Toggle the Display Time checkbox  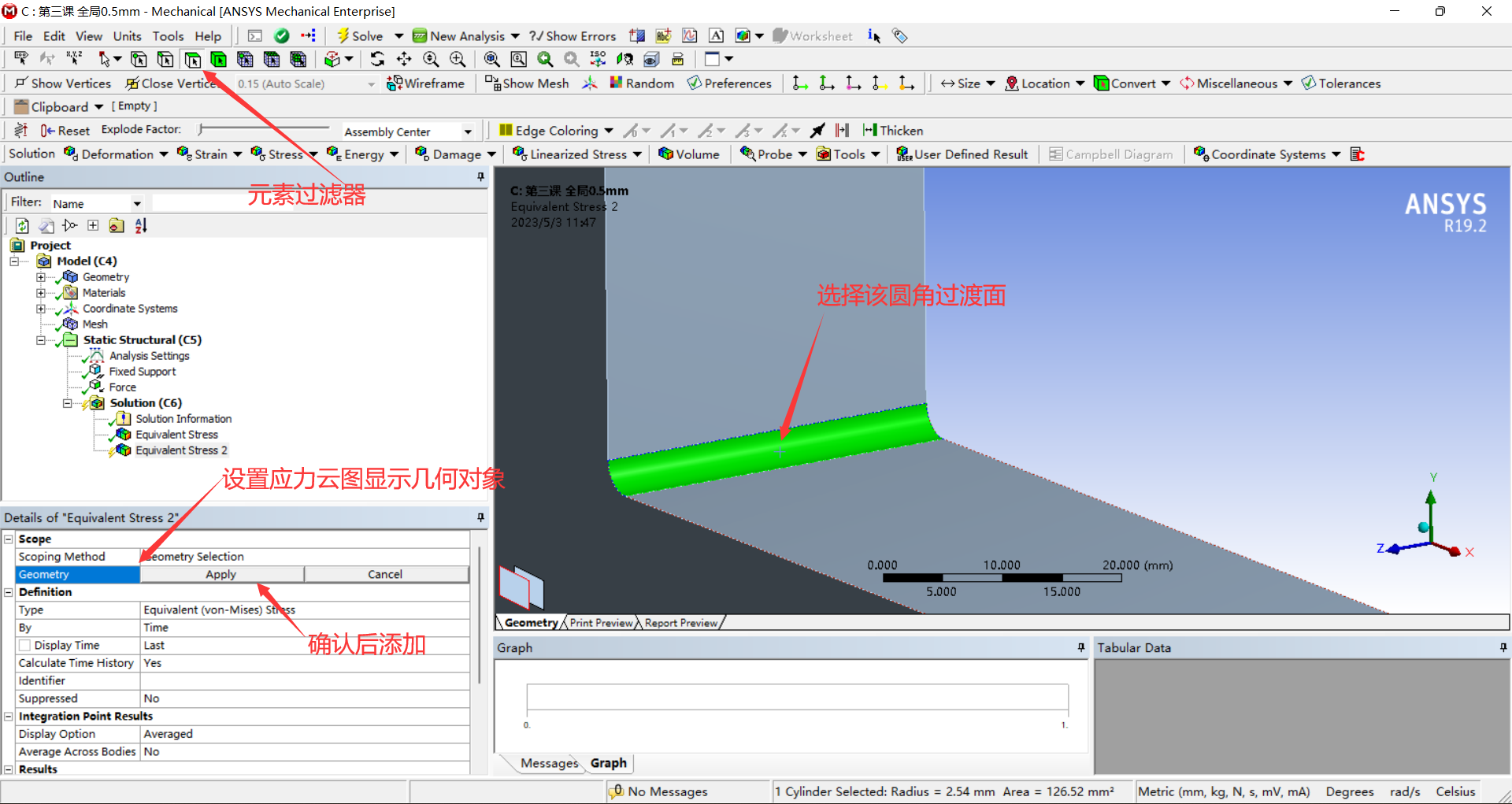(x=25, y=646)
